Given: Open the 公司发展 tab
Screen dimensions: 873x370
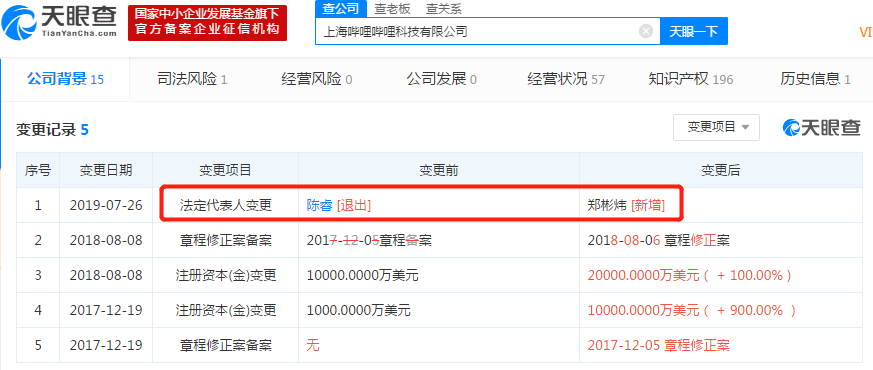Looking at the screenshot, I should click(442, 80).
